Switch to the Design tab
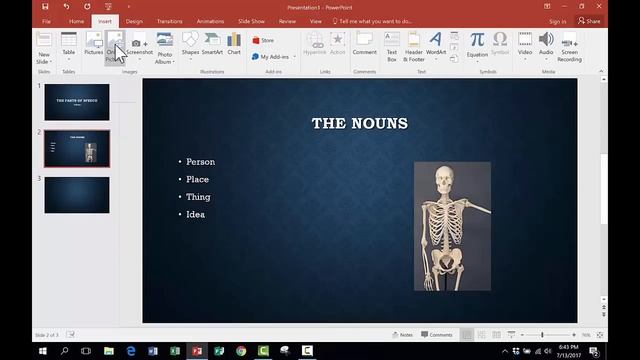The height and width of the screenshot is (360, 640). pos(134,21)
